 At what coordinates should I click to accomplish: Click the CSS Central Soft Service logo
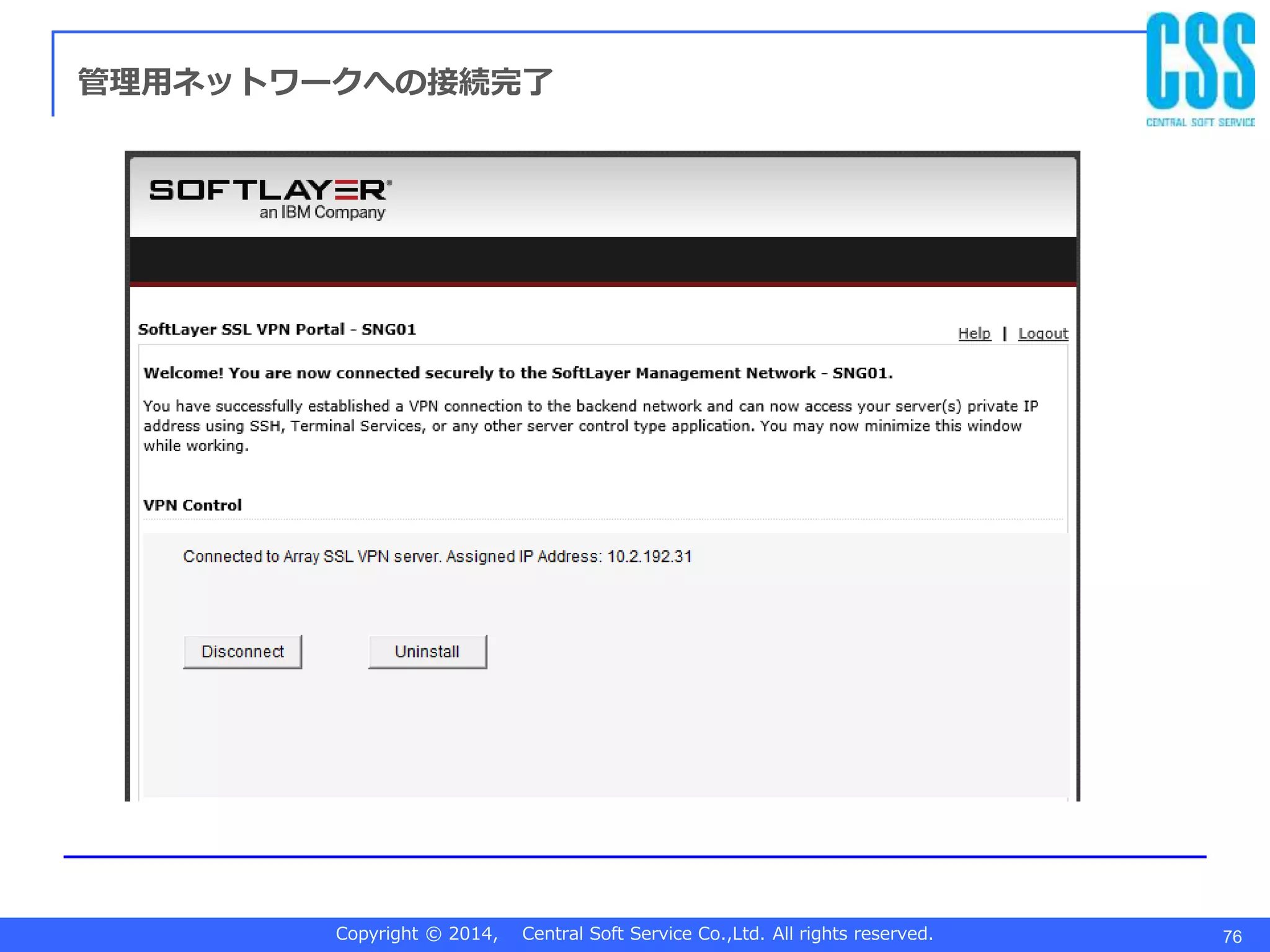[1201, 69]
